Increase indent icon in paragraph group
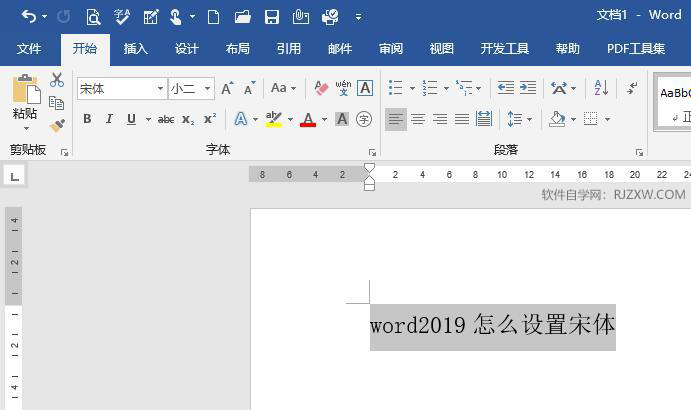This screenshot has width=691, height=410. tap(528, 88)
